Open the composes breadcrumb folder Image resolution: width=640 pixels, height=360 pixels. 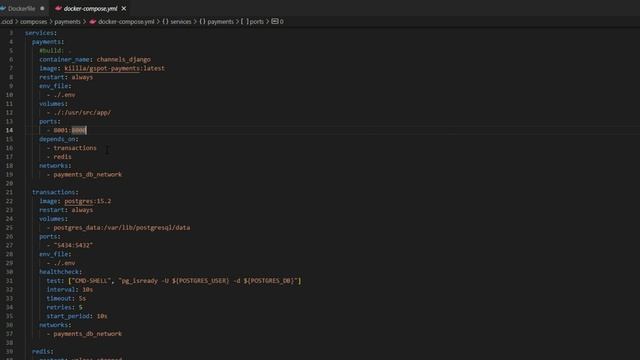pos(33,22)
